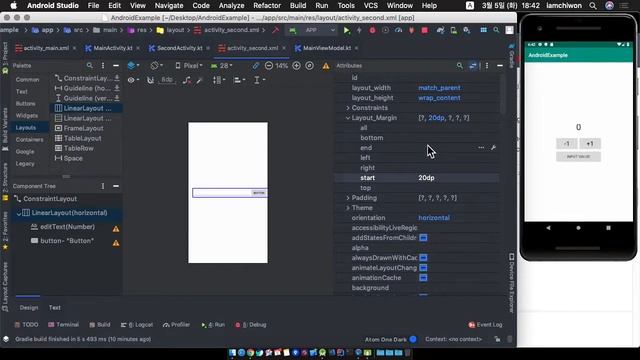Open Component Tree settings dots
This screenshot has width=640, height=360.
click(103, 186)
